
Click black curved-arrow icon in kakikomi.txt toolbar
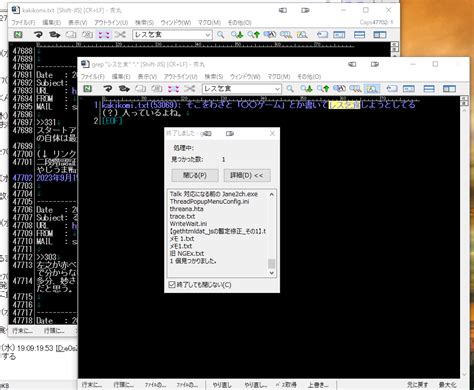(38, 34)
